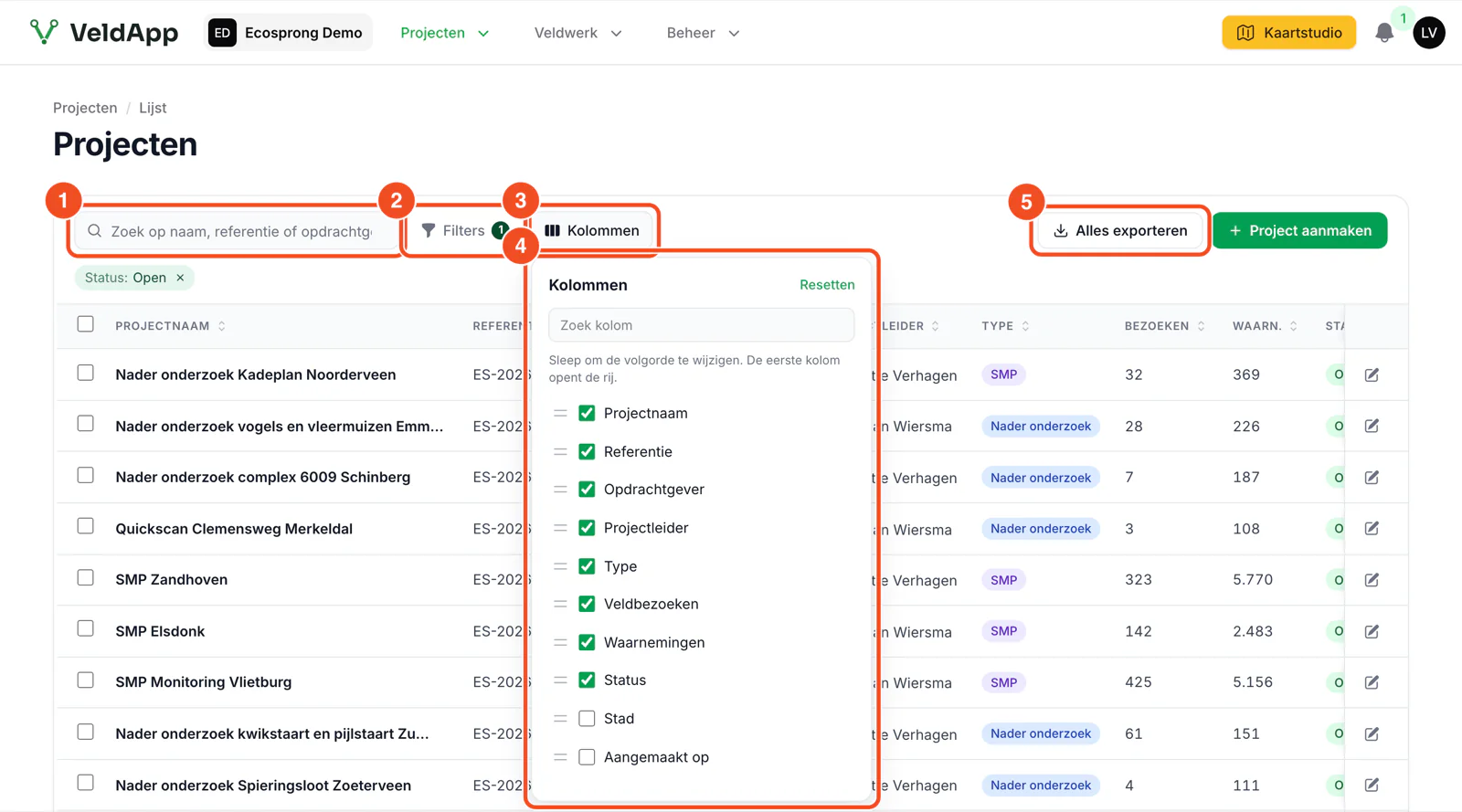The image size is (1462, 812).
Task: Edit the SMP Monitoring Vlietburg row
Action: (x=1372, y=682)
